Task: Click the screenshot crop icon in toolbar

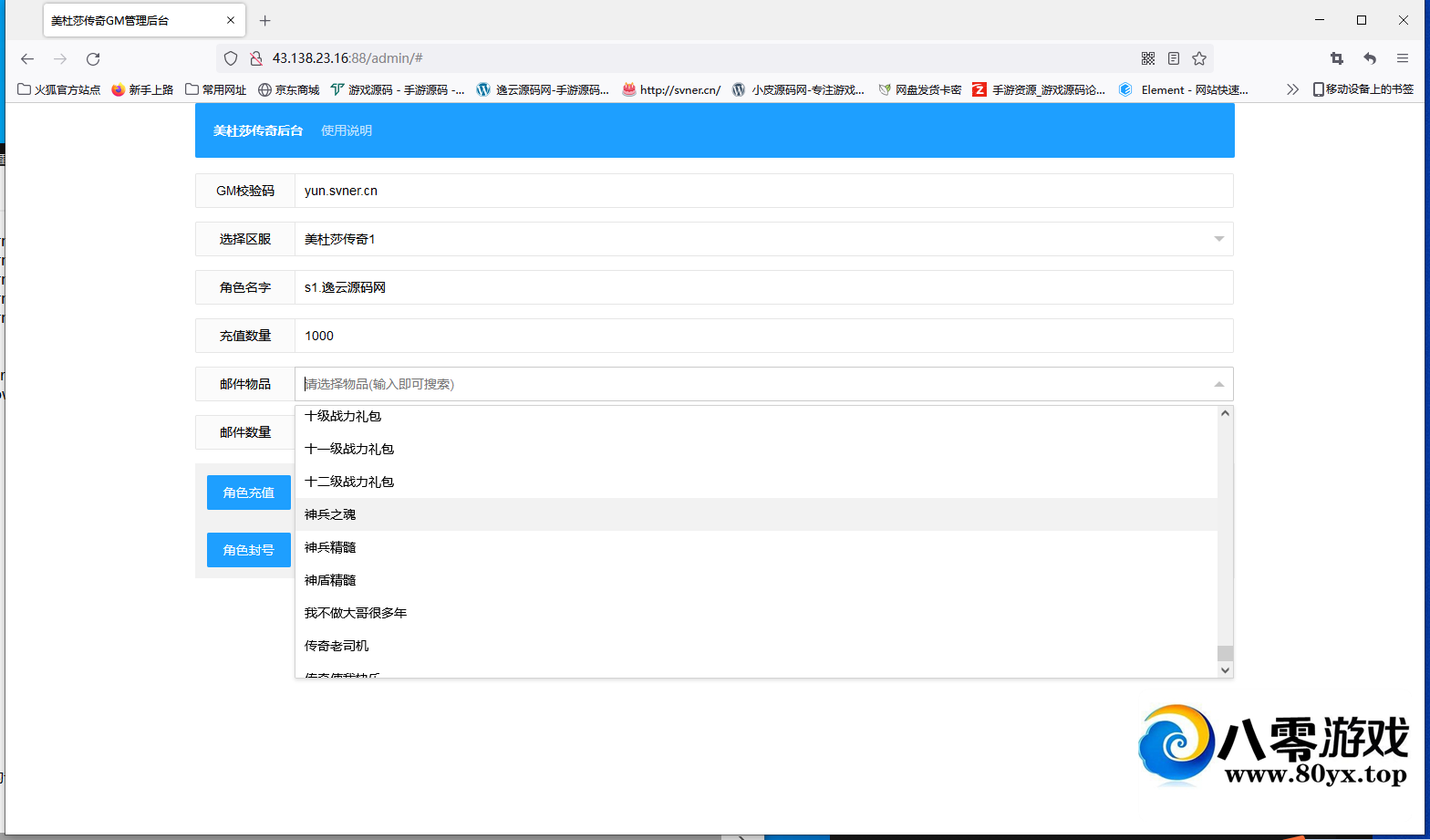Action: click(1337, 58)
